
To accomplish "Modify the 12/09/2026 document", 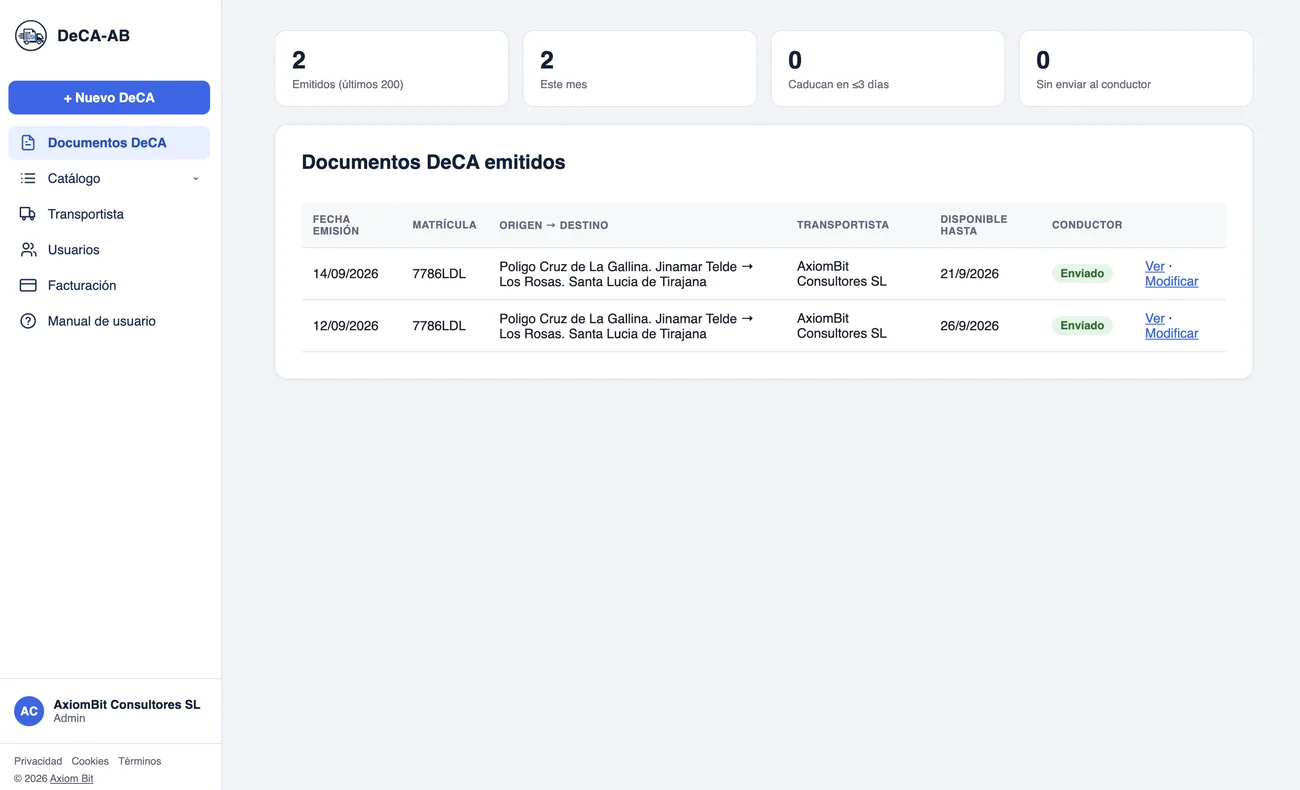I will pos(1171,333).
